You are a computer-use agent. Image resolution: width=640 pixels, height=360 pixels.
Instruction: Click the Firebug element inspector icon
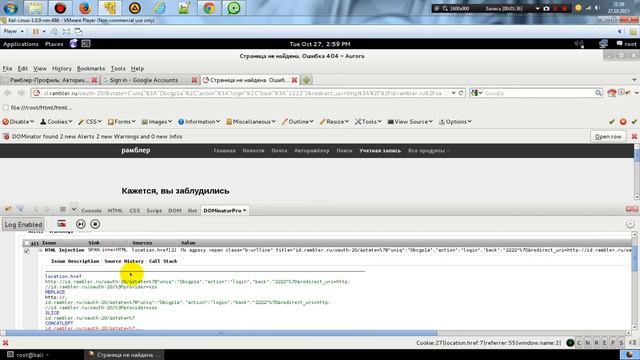[x=20, y=210]
